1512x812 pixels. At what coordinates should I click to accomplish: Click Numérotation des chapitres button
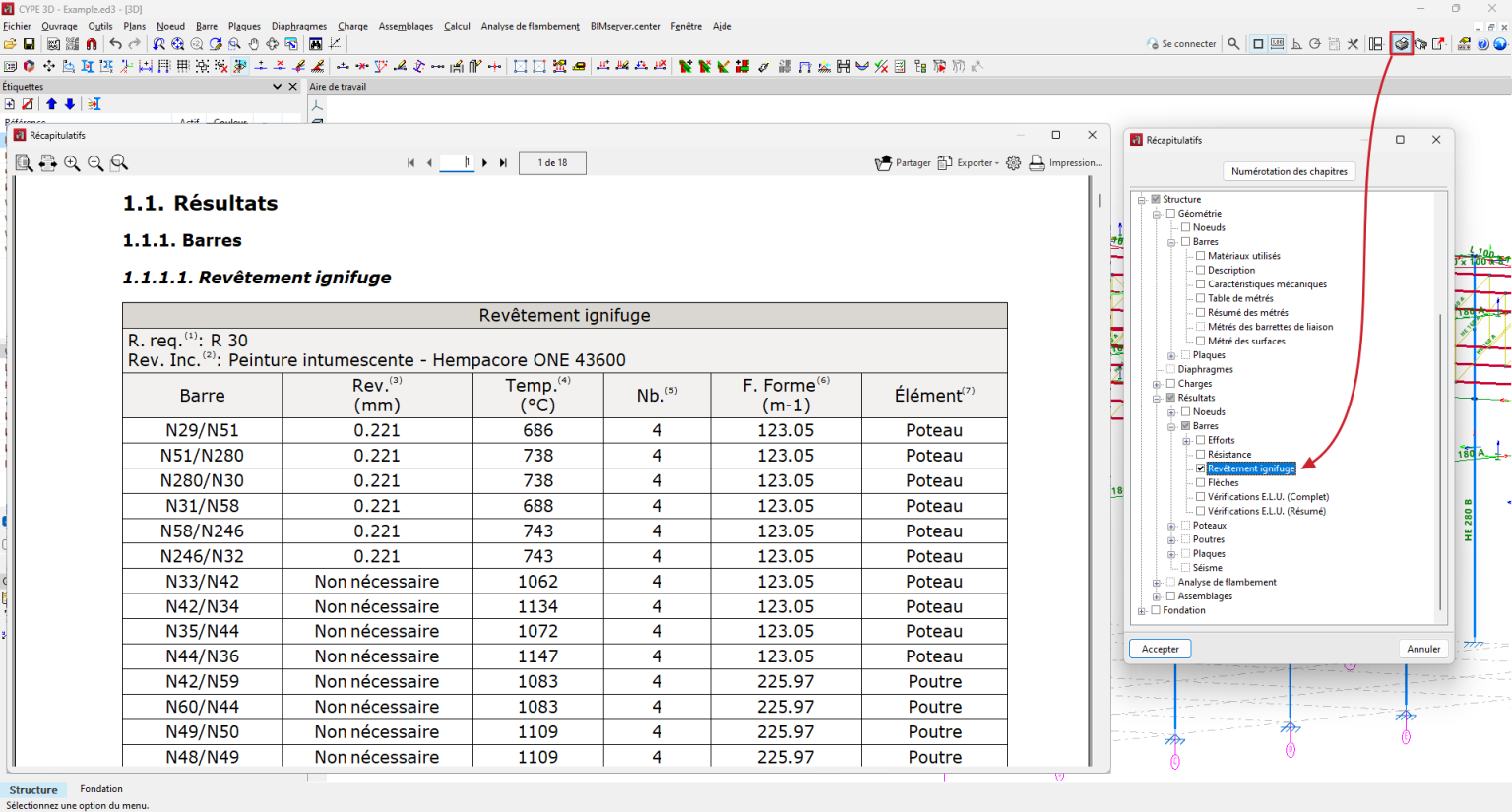point(1289,171)
